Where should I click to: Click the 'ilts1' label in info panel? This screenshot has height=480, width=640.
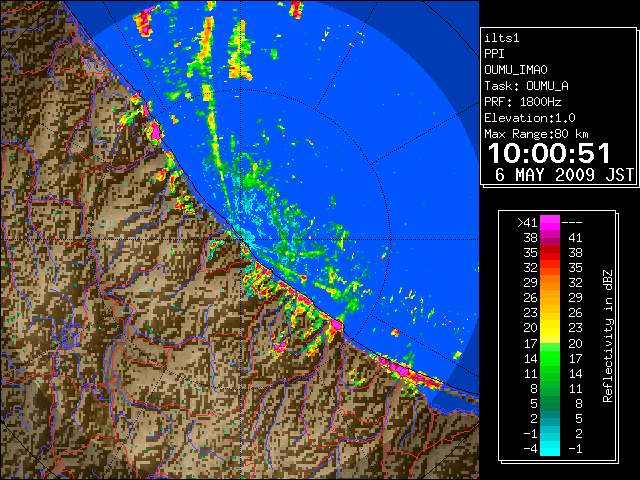coord(502,38)
